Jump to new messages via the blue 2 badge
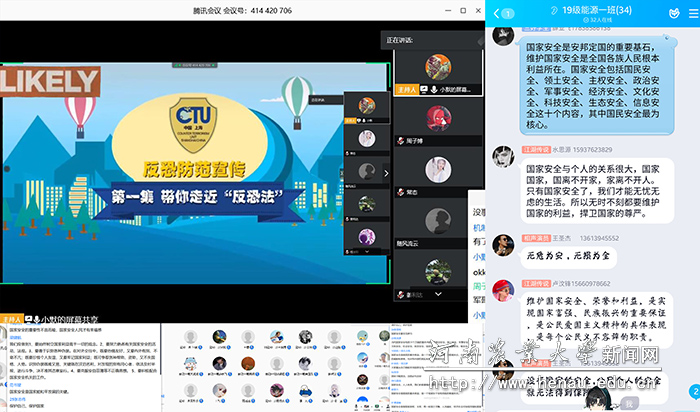 click(694, 392)
